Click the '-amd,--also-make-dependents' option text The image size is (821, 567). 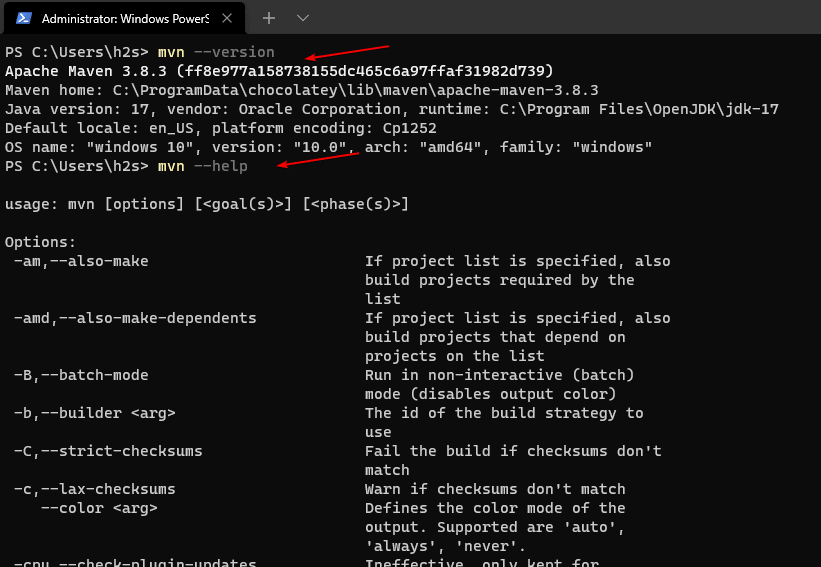pyautogui.click(x=135, y=318)
